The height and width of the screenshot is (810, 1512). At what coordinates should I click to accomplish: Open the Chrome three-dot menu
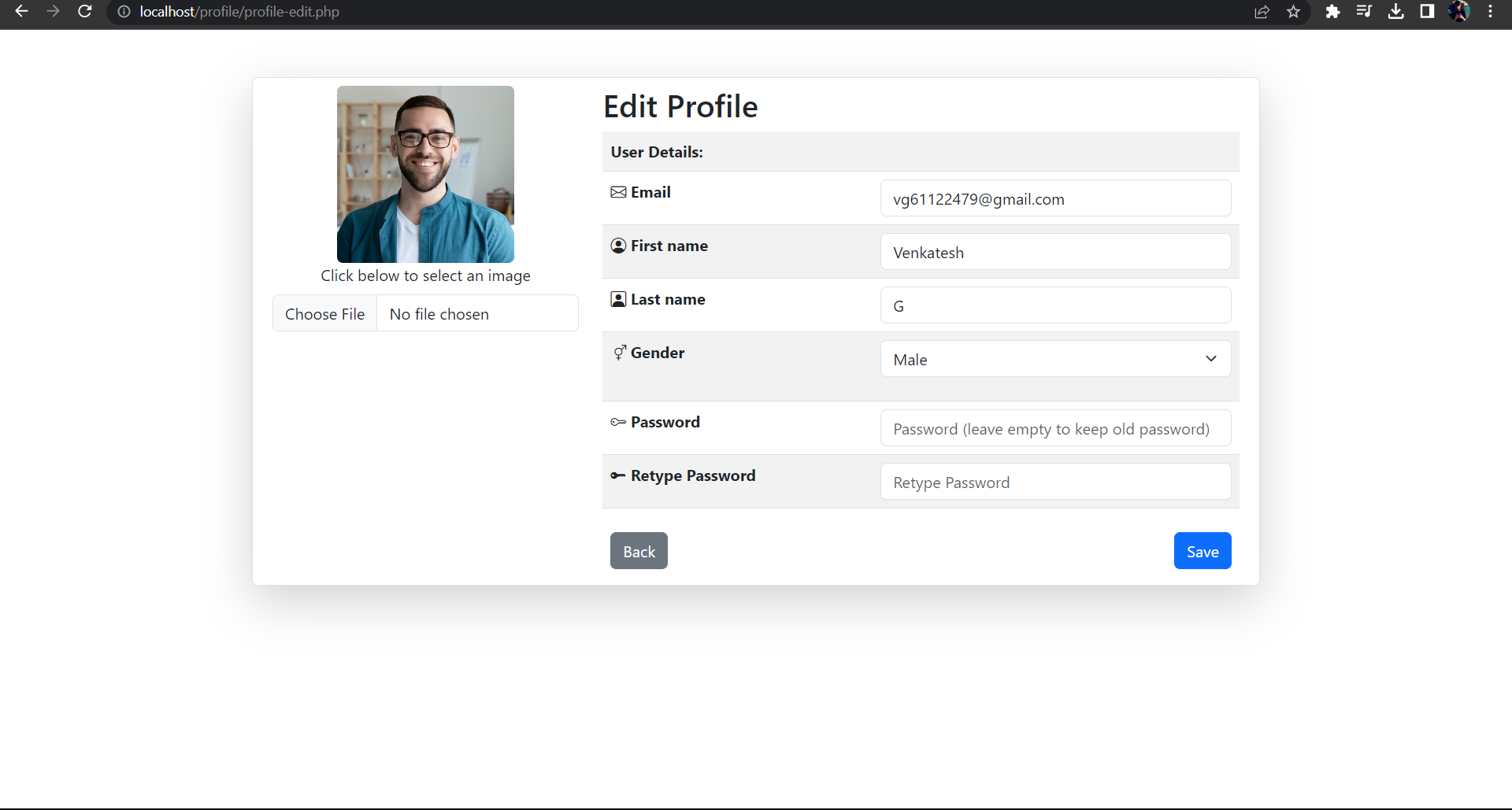pos(1490,12)
